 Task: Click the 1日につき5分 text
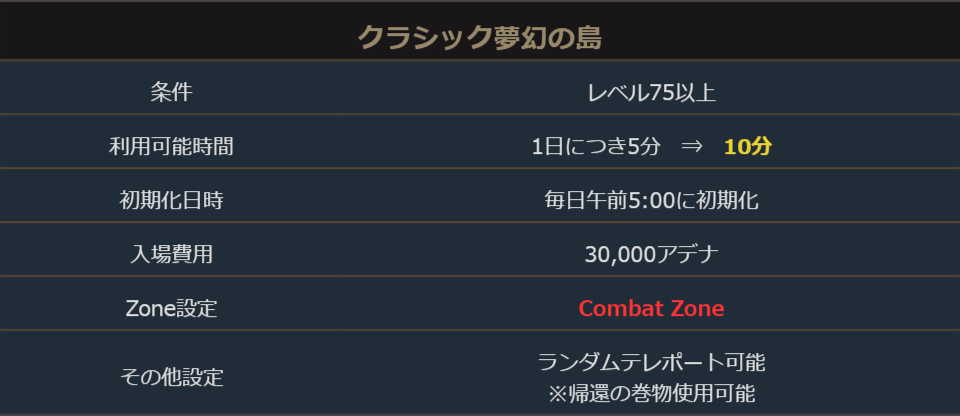596,146
